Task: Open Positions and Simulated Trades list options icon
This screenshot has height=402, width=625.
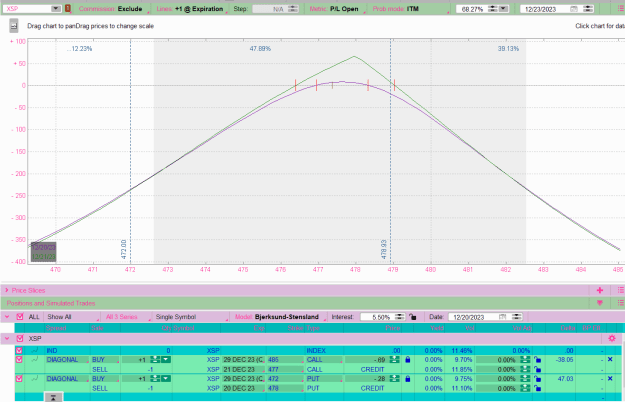Action: coord(621,303)
